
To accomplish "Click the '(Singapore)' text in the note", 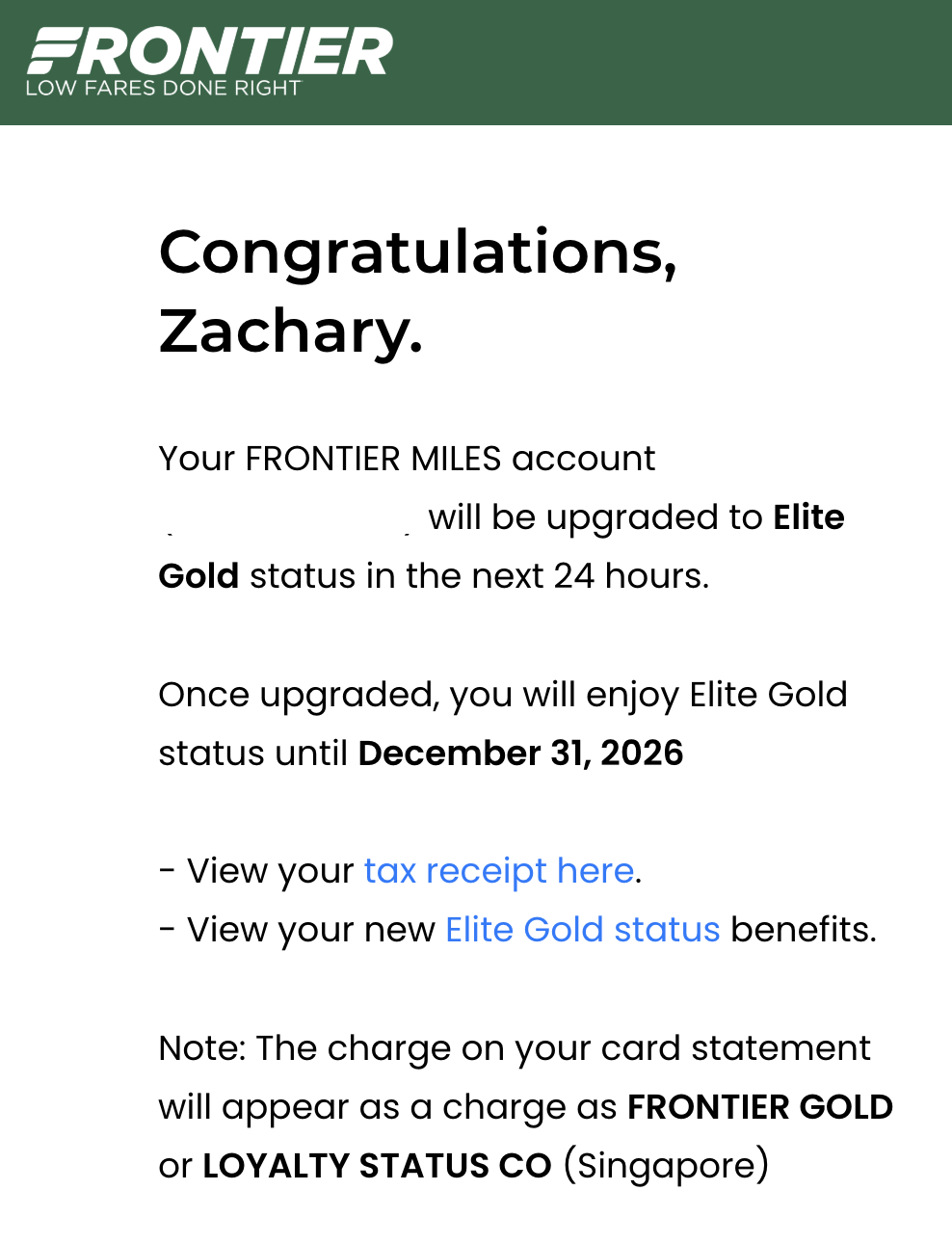I will coord(666,1166).
